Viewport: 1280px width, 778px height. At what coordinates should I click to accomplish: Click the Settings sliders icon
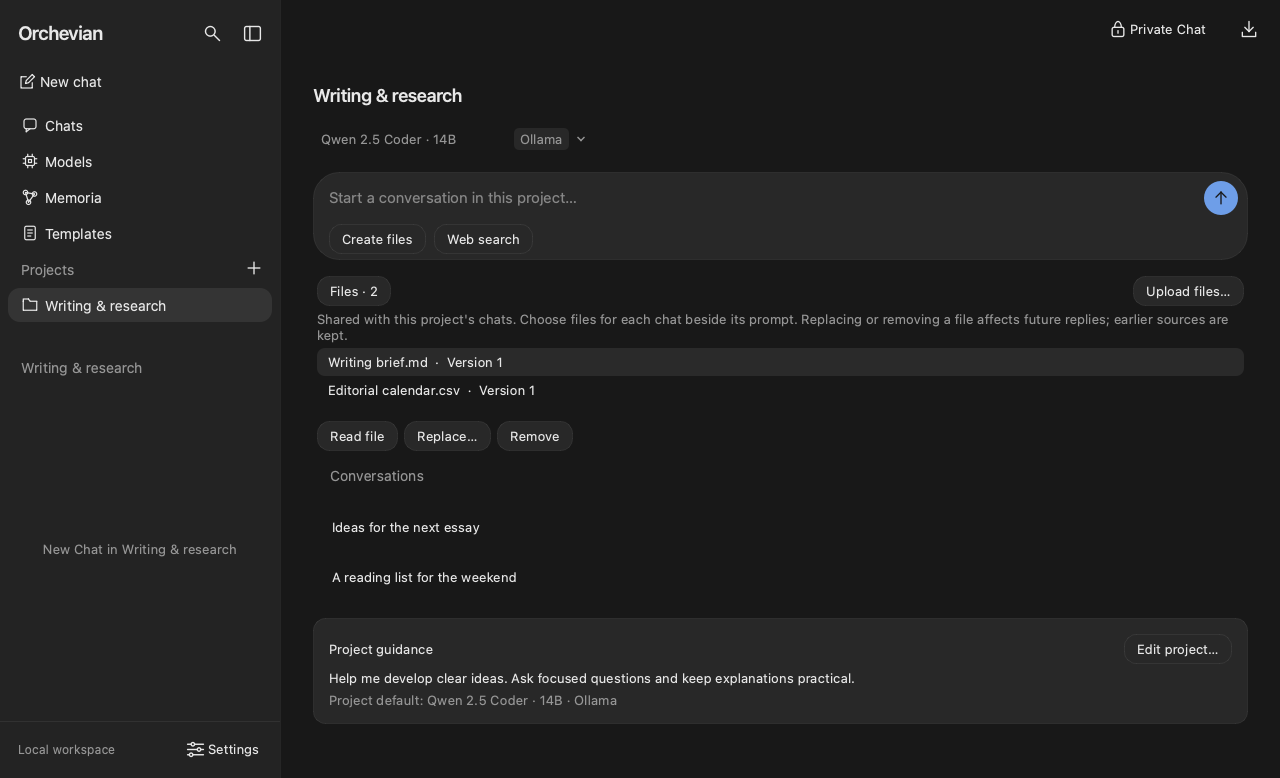[195, 749]
